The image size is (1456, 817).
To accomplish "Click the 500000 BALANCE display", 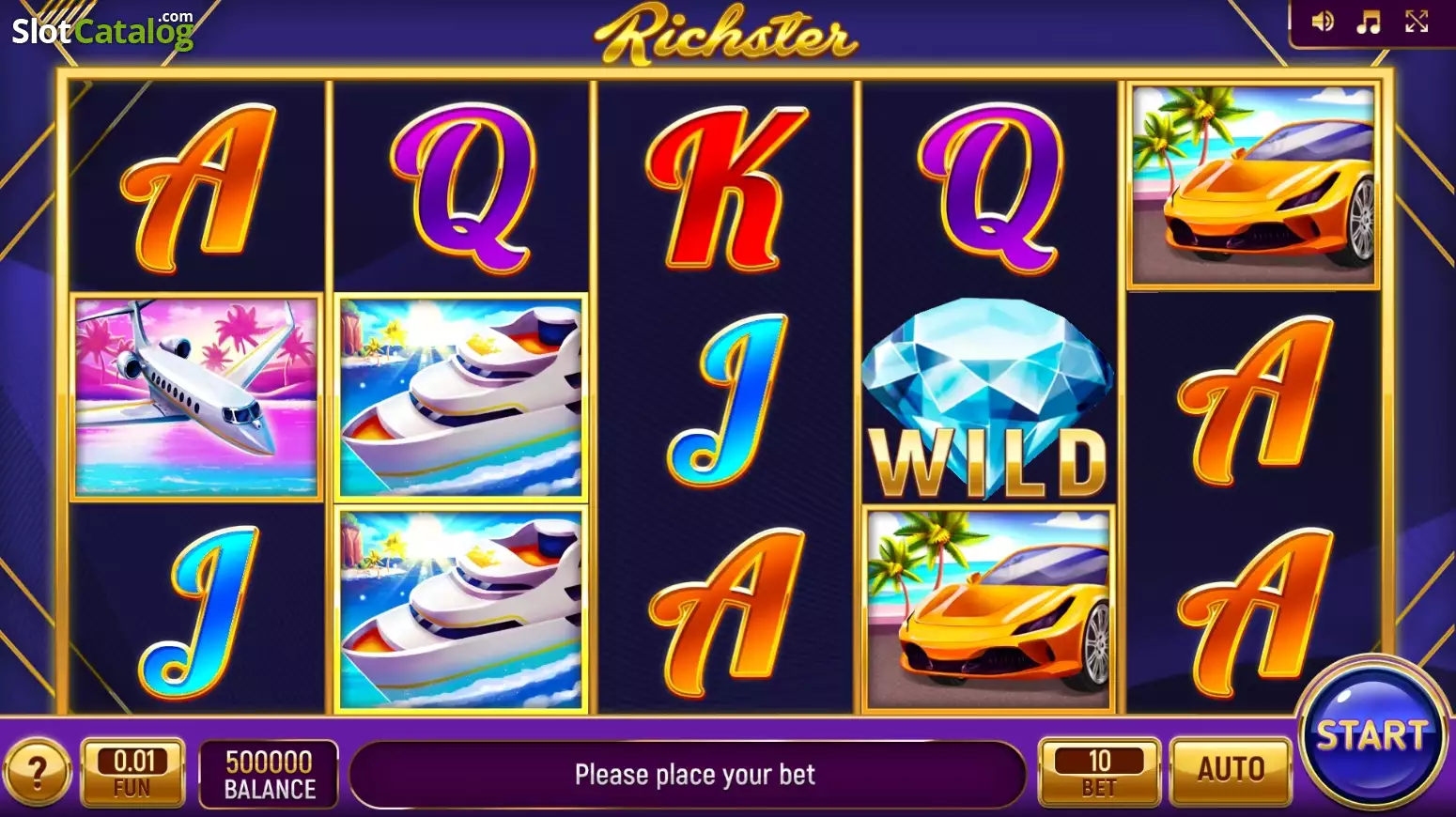I will coord(270,774).
